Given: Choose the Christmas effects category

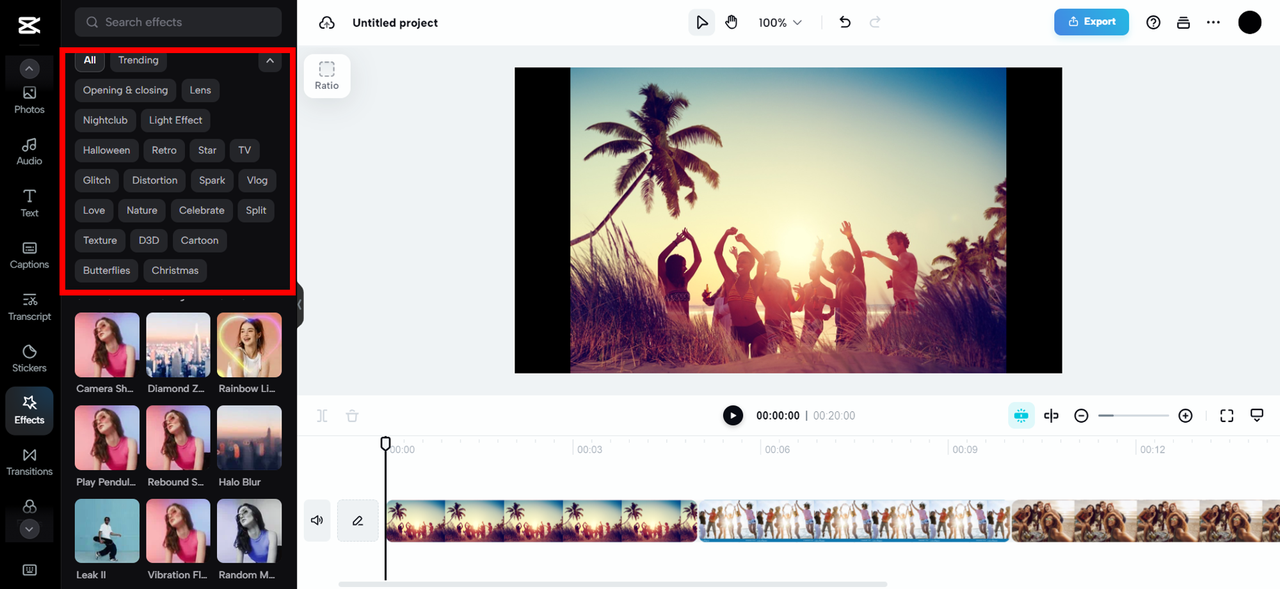Looking at the screenshot, I should point(175,270).
